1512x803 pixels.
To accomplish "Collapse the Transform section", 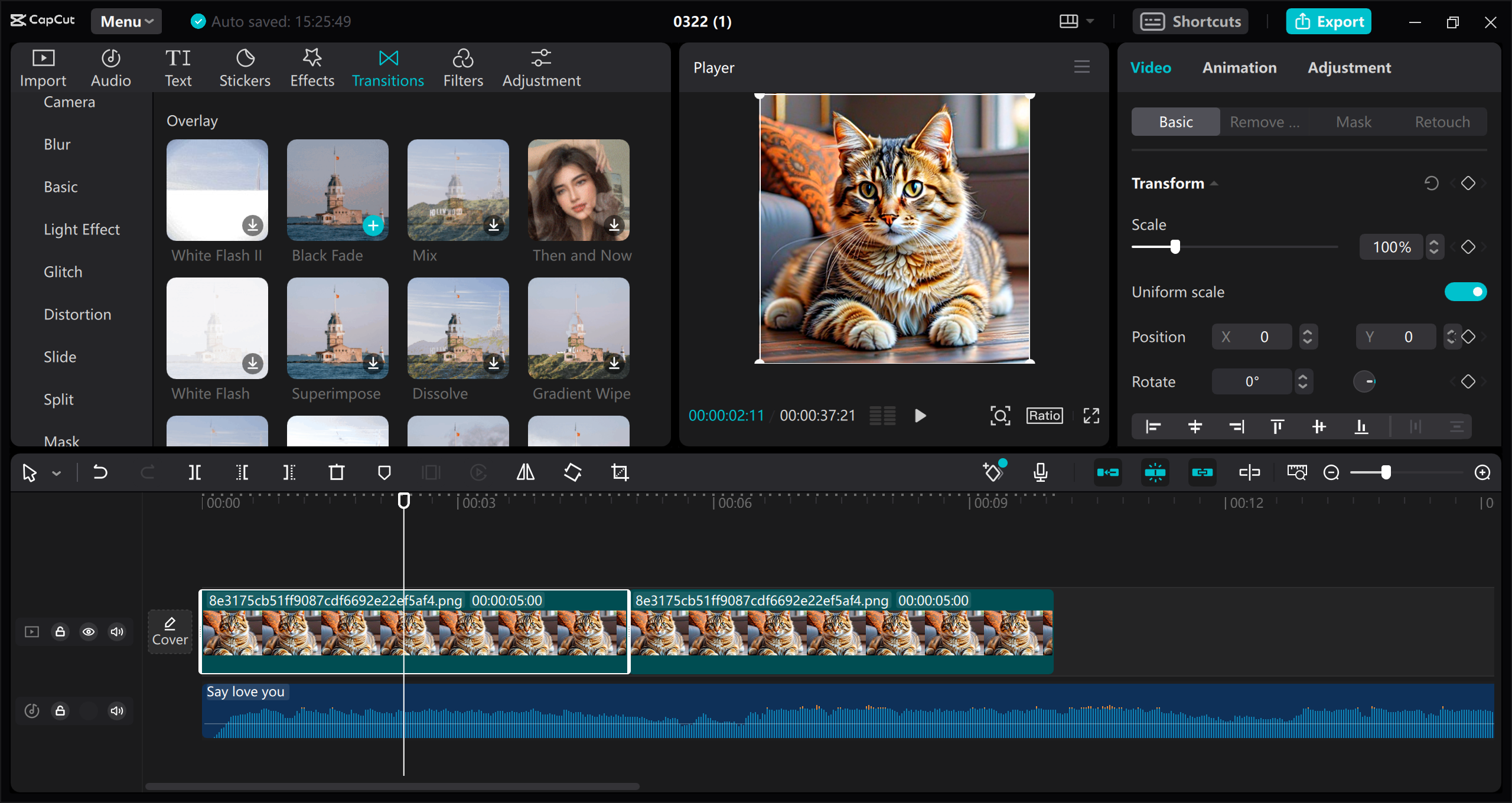I will coord(1214,184).
